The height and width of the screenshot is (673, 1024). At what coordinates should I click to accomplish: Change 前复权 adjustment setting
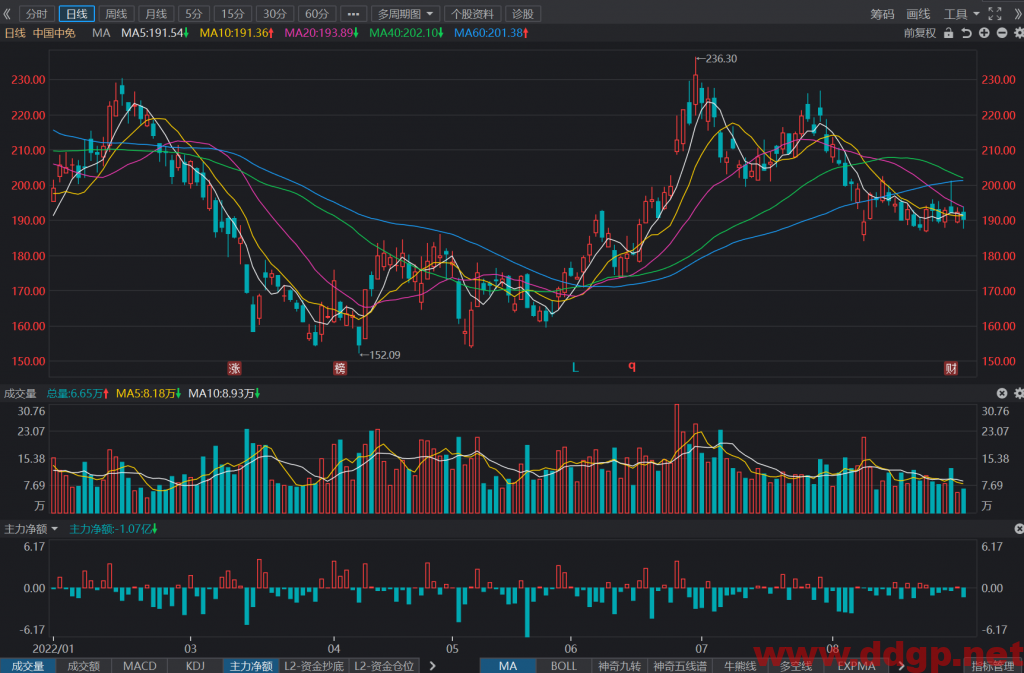920,33
